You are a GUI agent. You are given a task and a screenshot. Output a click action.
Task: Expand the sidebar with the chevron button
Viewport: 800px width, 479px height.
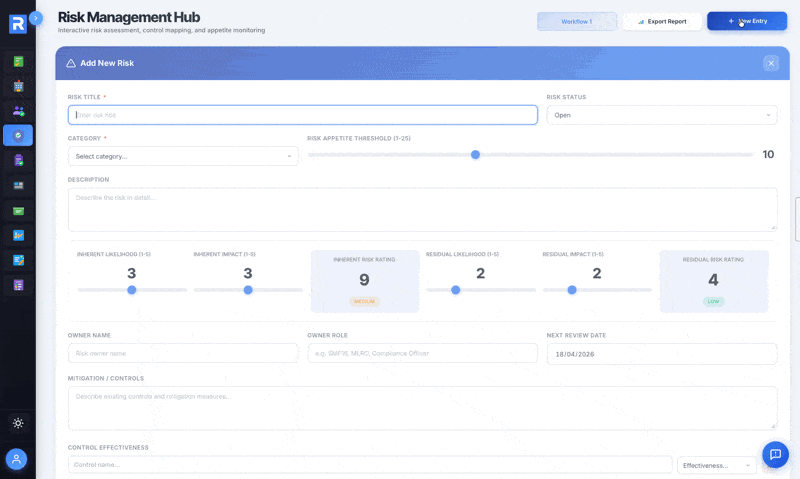tap(36, 18)
